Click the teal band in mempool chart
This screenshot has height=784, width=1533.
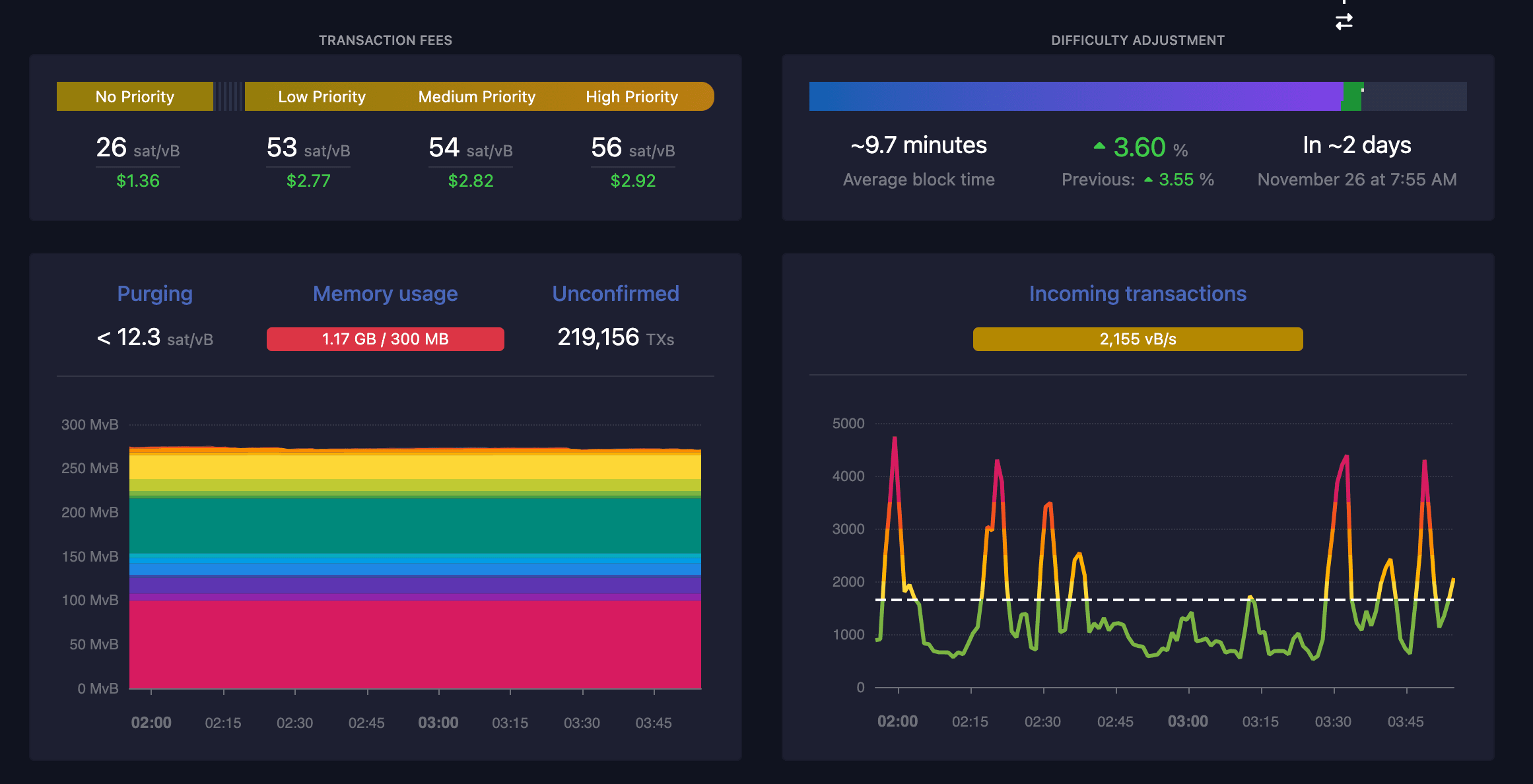click(x=415, y=526)
